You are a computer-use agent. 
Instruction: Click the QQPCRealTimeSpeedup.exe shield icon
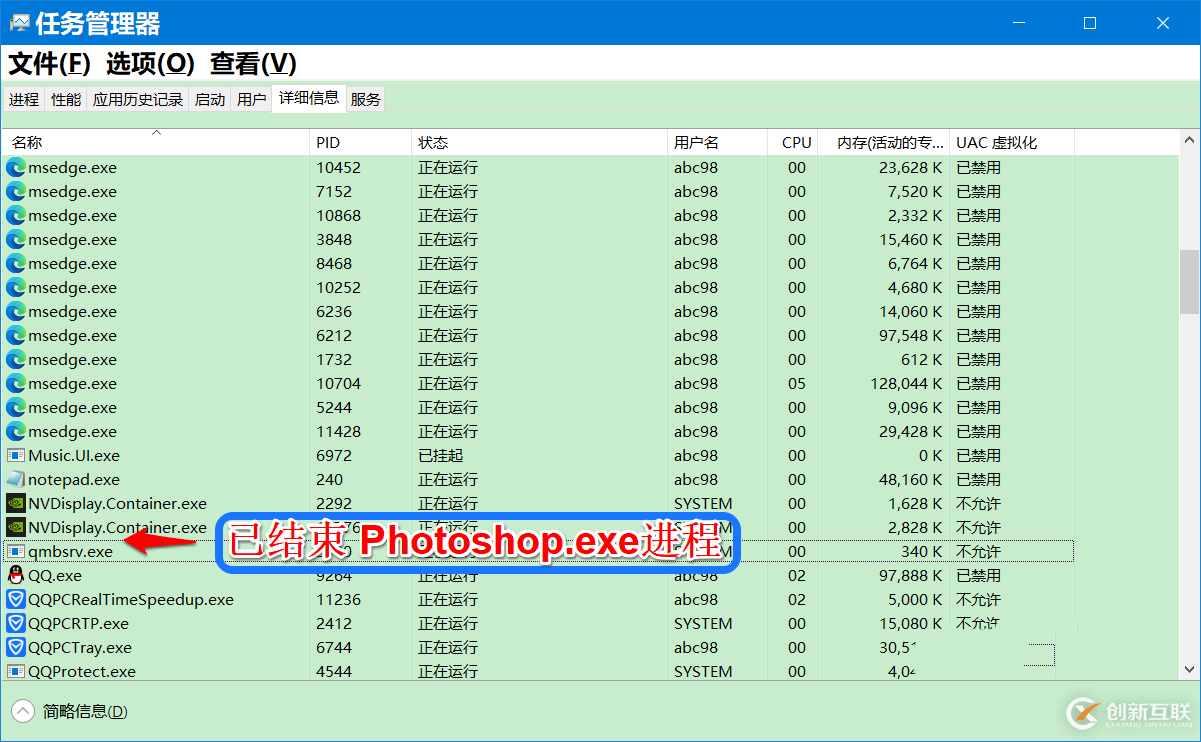(x=16, y=599)
